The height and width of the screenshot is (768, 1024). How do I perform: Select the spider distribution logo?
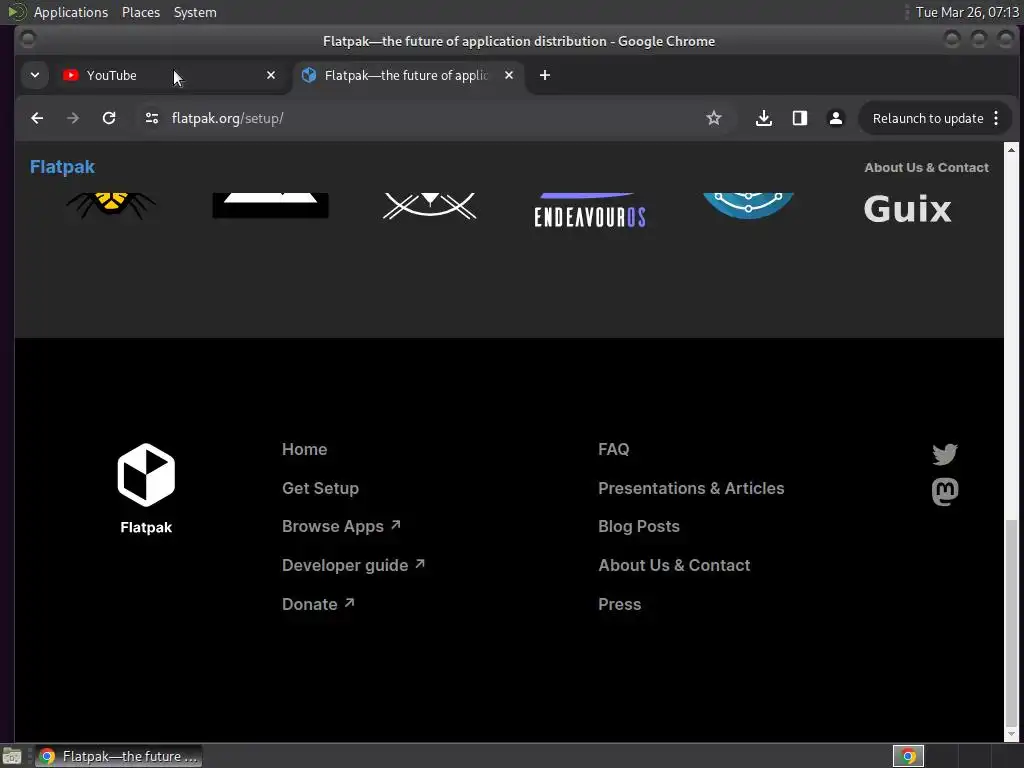(x=111, y=206)
